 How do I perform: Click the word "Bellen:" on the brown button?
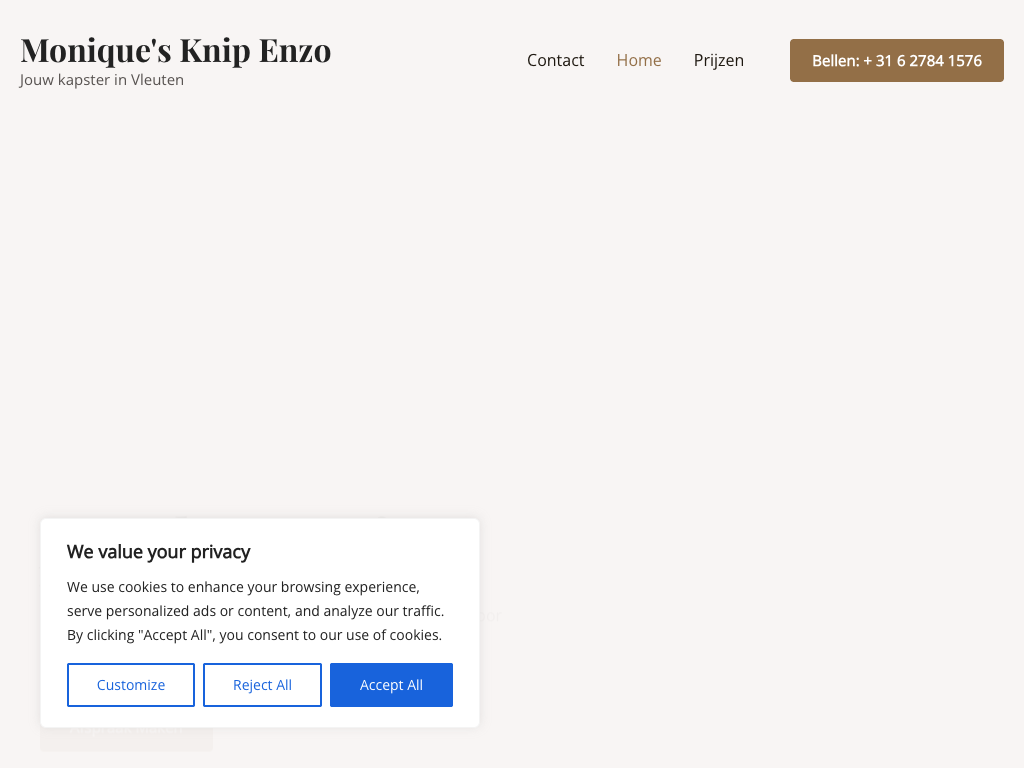pos(835,61)
